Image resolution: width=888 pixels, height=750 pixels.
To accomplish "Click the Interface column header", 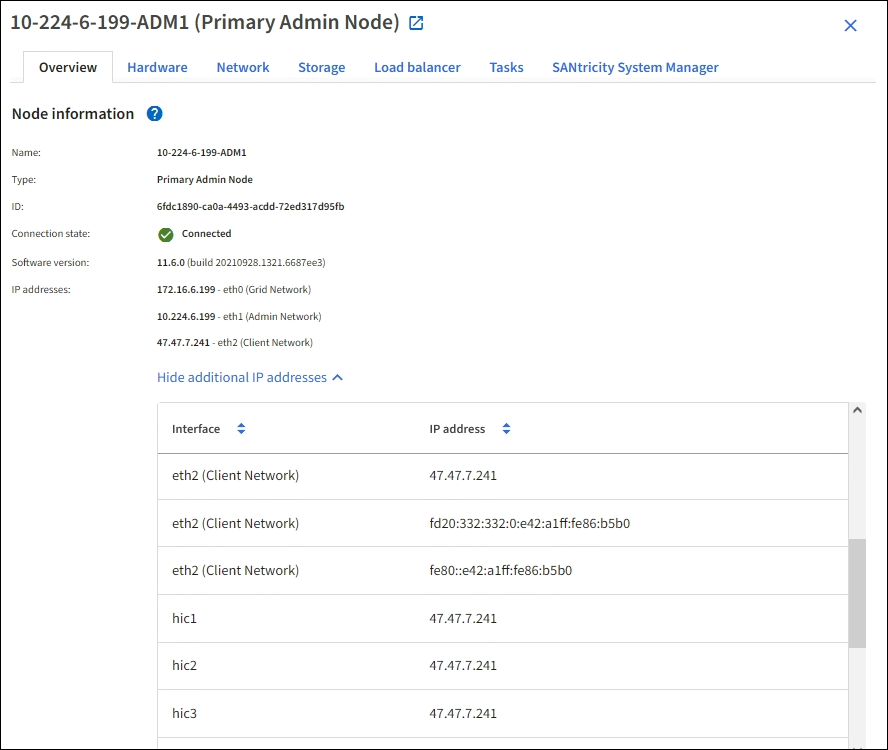I will click(196, 429).
